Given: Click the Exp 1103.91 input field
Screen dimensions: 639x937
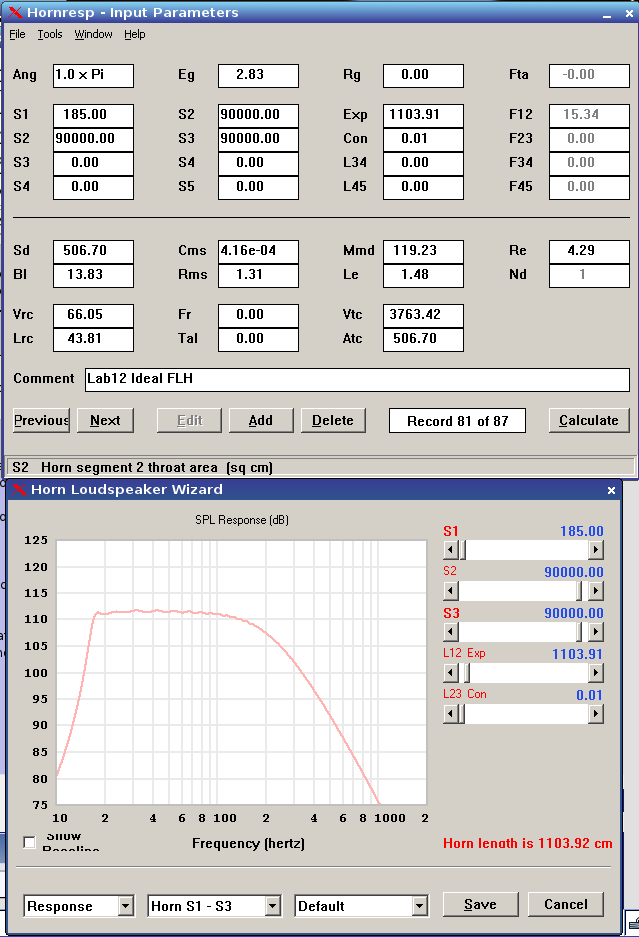Looking at the screenshot, I should 423,115.
